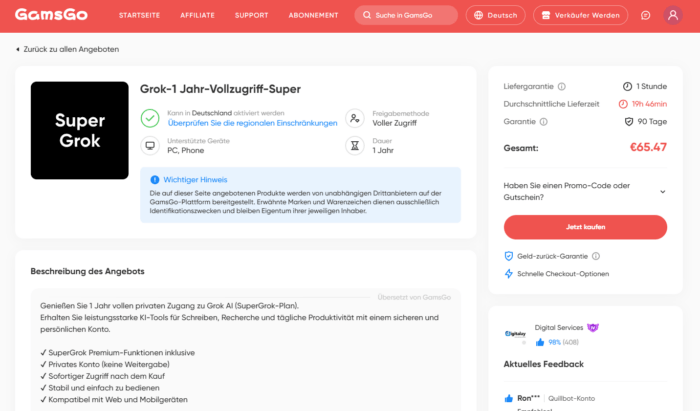700x411 pixels.
Task: Click the Digital Services seller logo
Action: pyautogui.click(x=515, y=334)
